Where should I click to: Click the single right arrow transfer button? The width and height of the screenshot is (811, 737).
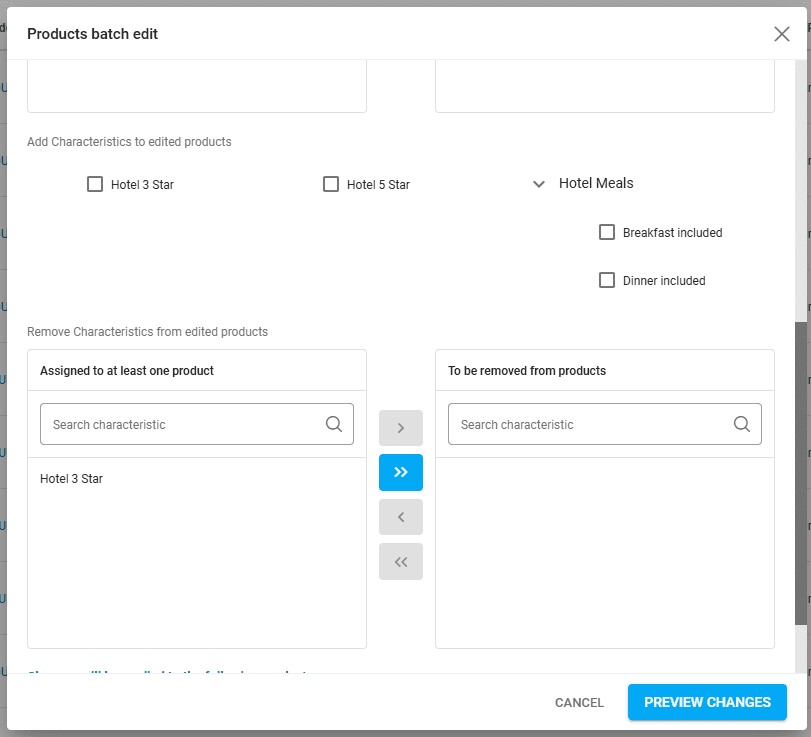401,428
